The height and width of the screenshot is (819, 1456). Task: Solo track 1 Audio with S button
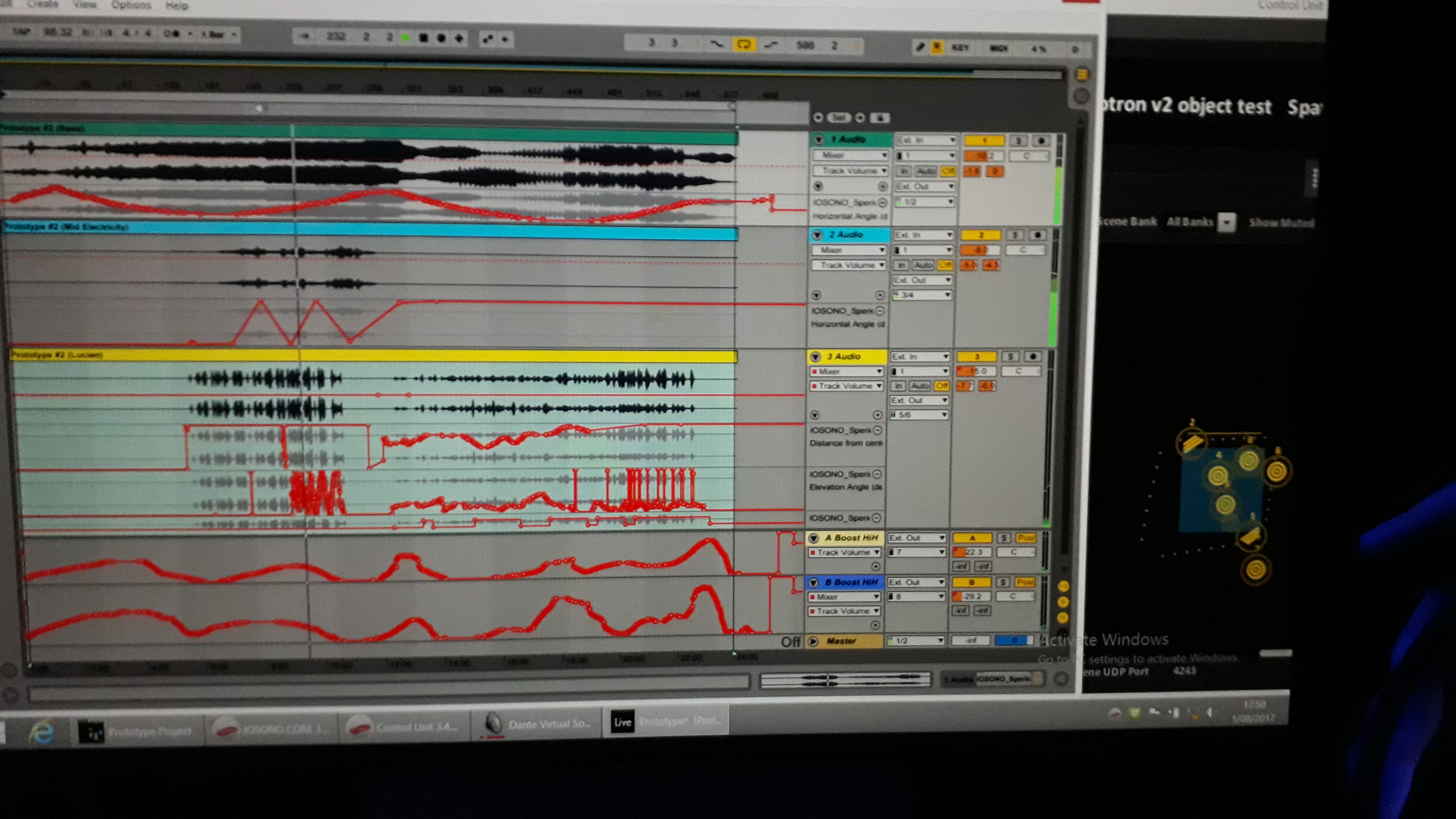coord(1018,141)
